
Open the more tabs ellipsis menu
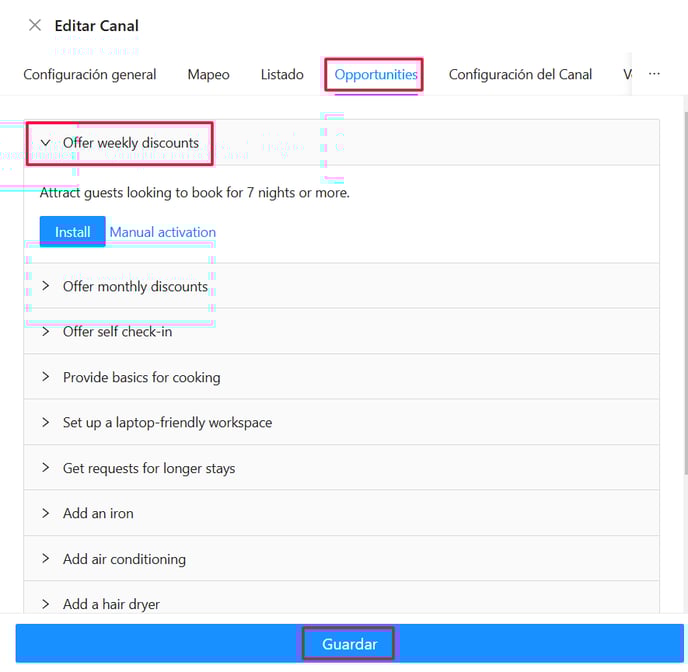click(x=654, y=74)
